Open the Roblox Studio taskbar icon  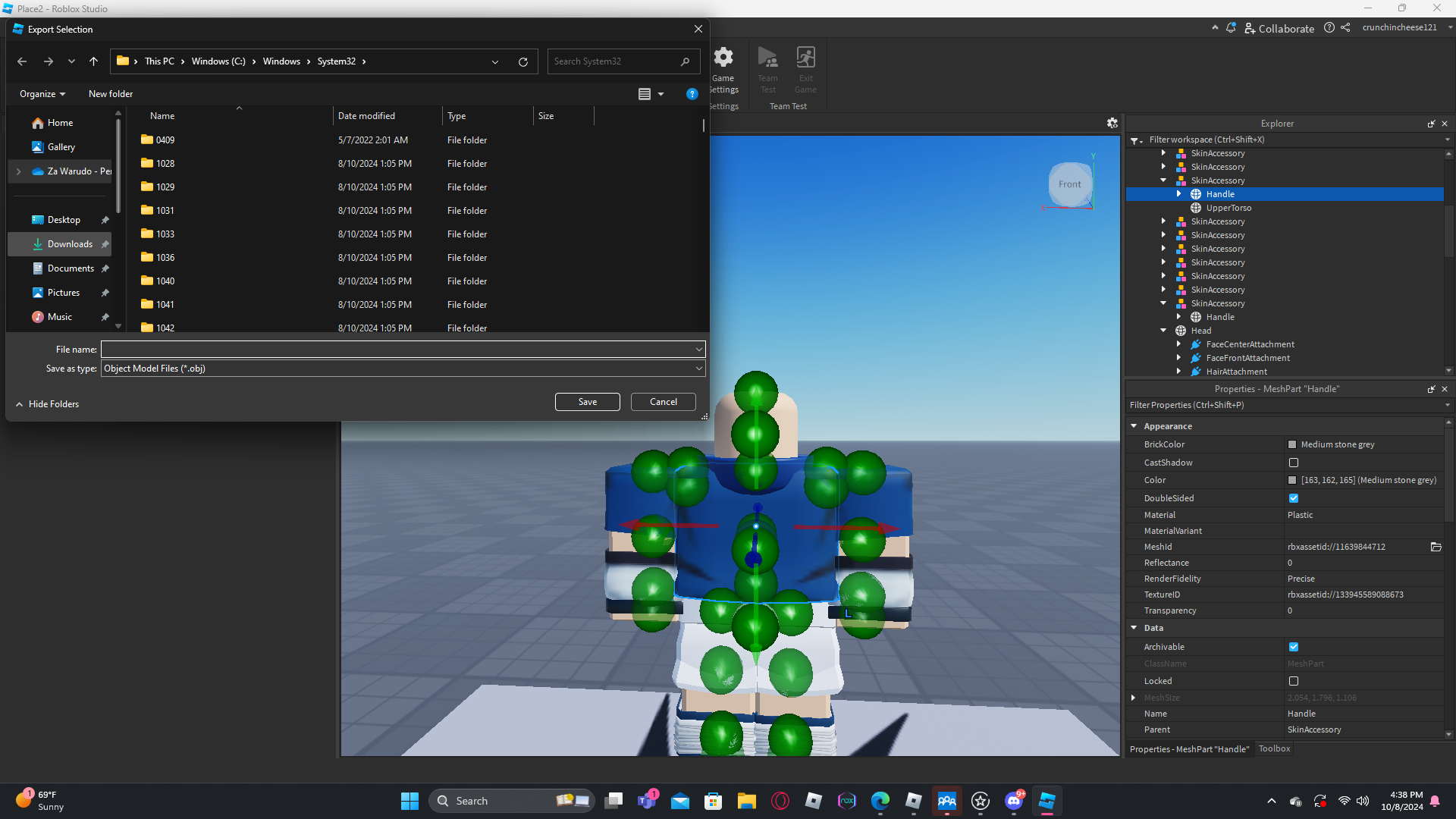click(x=1046, y=801)
